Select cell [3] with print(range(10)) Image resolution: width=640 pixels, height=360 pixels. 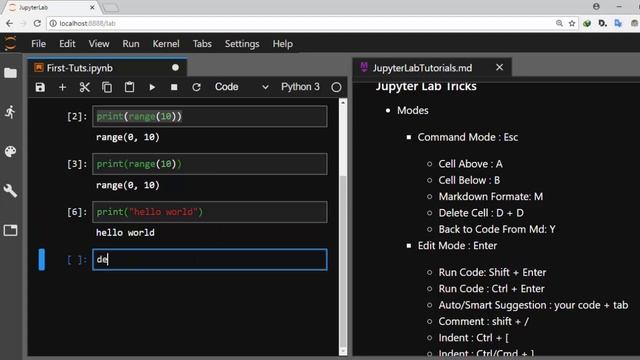click(210, 164)
